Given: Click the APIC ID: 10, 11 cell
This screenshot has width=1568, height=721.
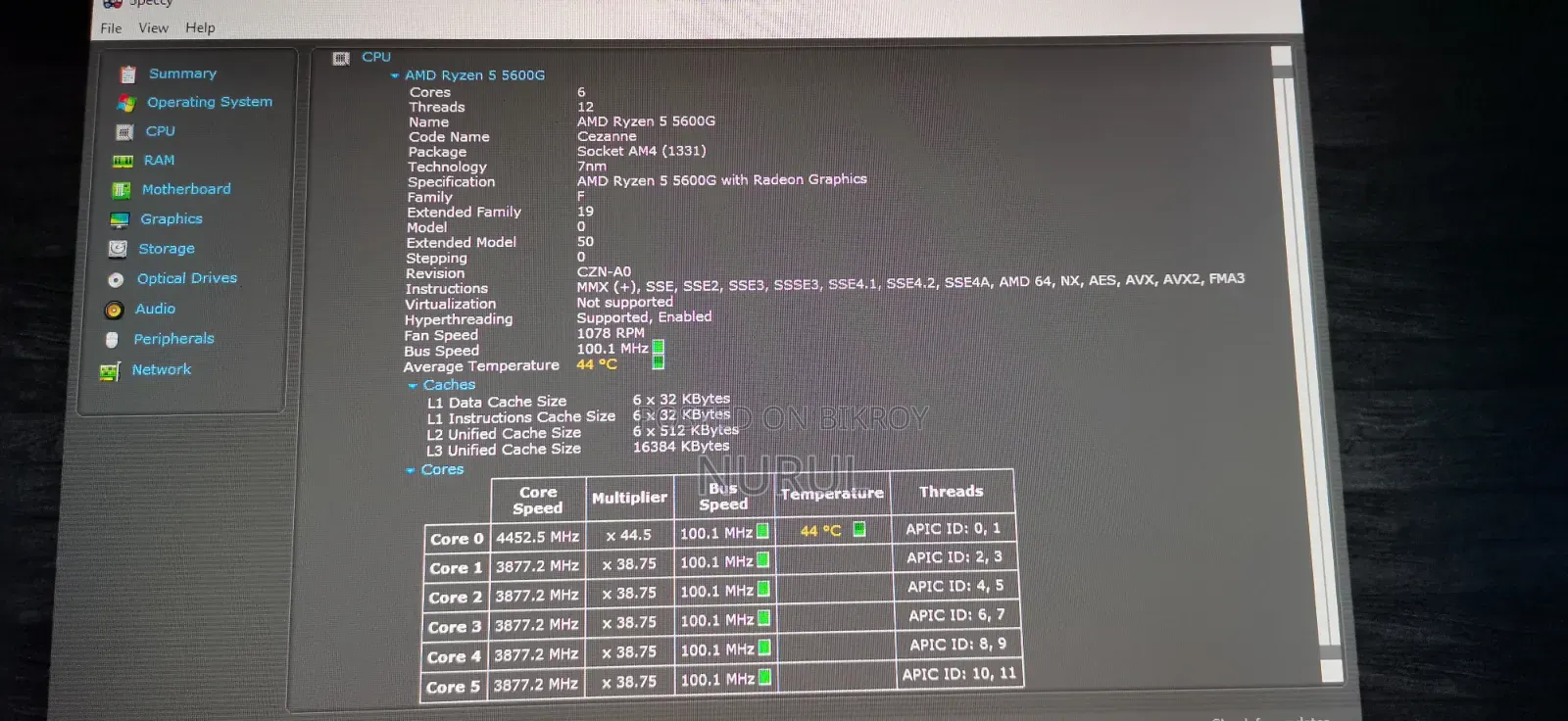Looking at the screenshot, I should pos(959,674).
